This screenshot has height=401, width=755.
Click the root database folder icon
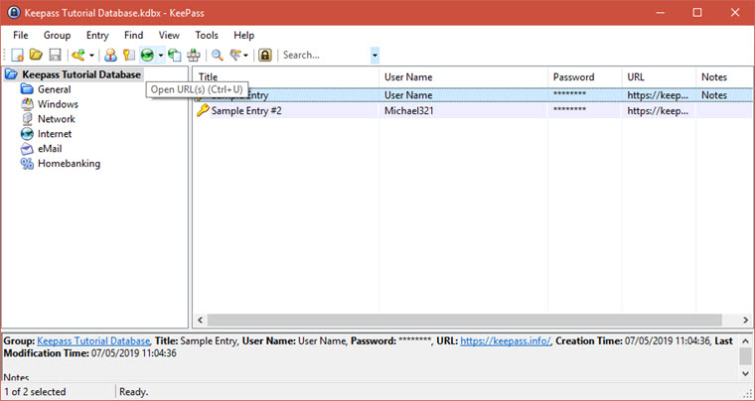coord(11,75)
